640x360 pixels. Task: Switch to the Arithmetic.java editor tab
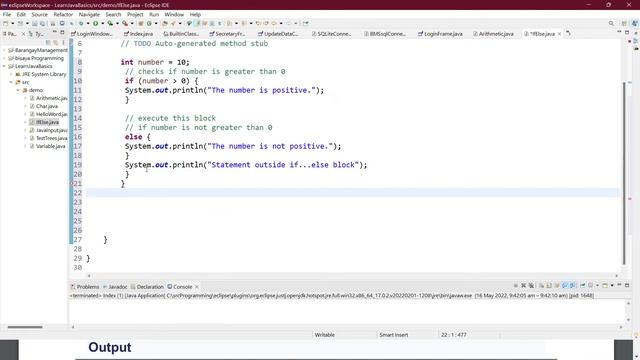click(x=493, y=34)
